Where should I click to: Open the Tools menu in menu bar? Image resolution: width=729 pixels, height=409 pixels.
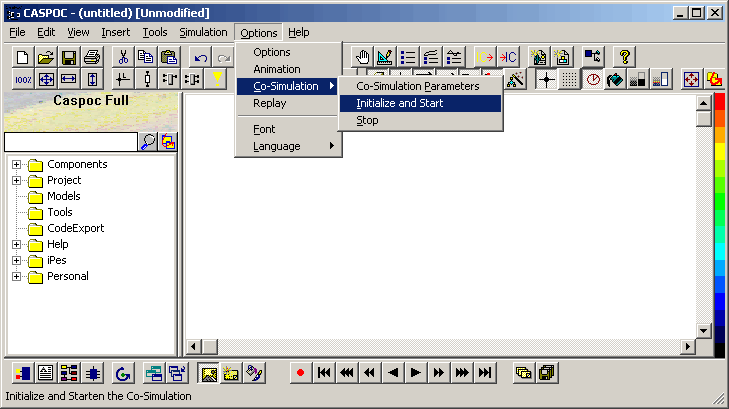(154, 32)
